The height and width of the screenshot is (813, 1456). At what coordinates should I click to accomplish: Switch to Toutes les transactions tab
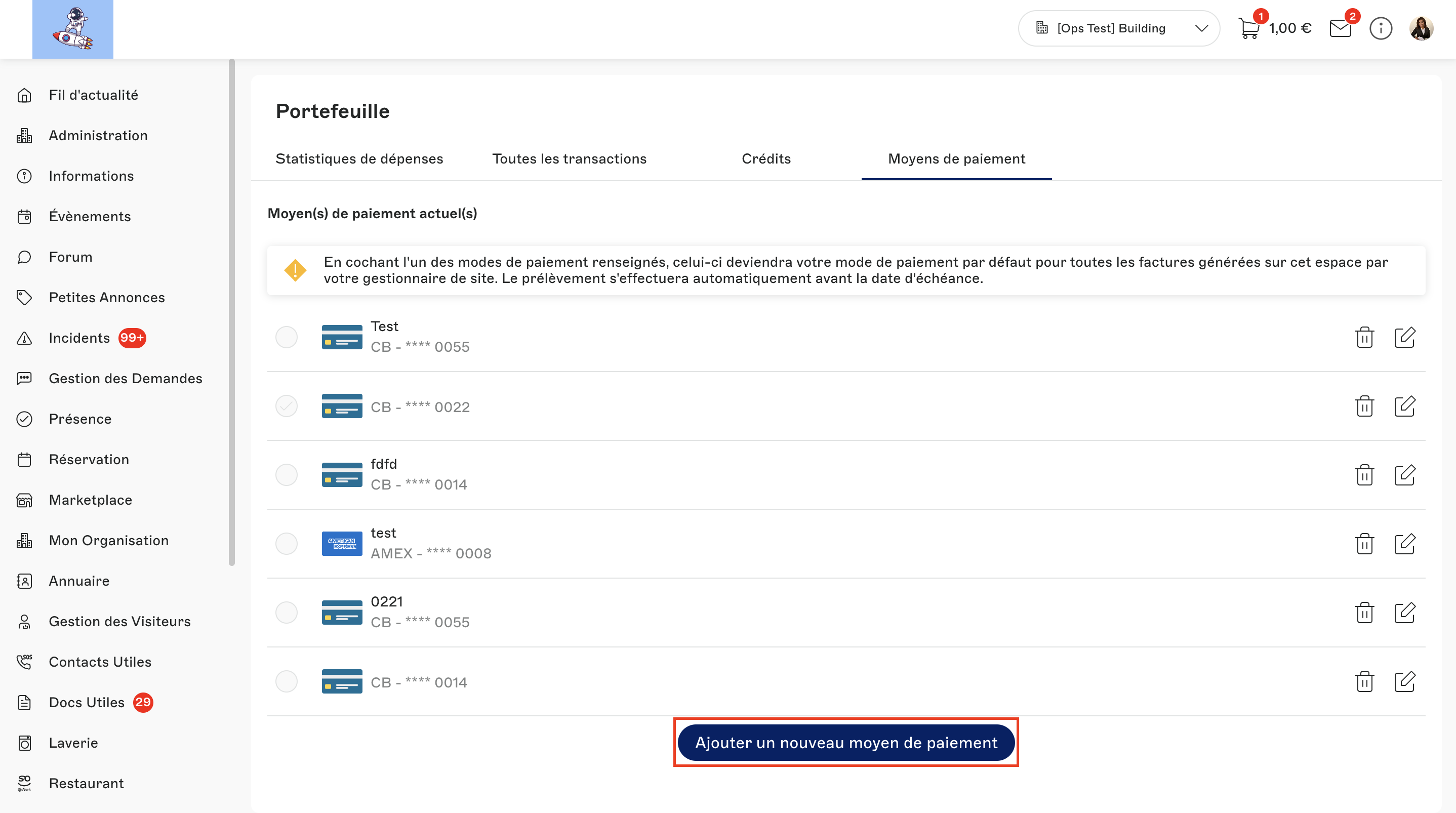pos(569,159)
